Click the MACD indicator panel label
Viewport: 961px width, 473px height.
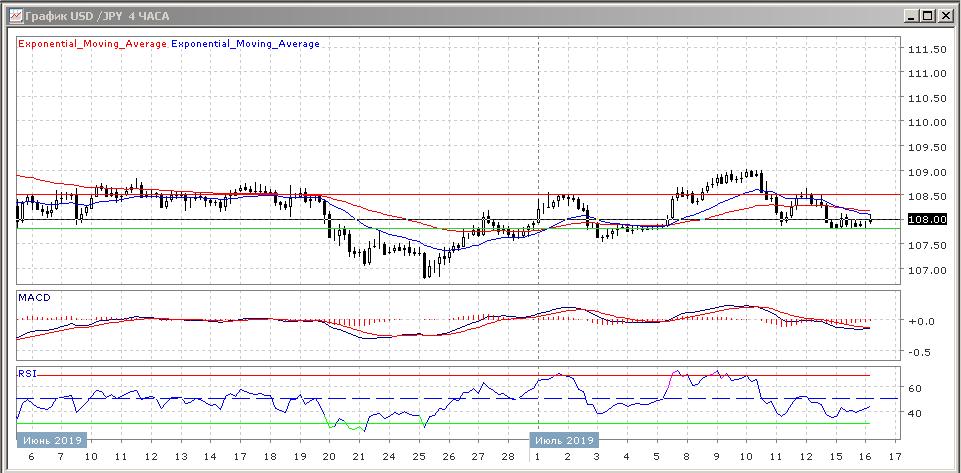[33, 298]
